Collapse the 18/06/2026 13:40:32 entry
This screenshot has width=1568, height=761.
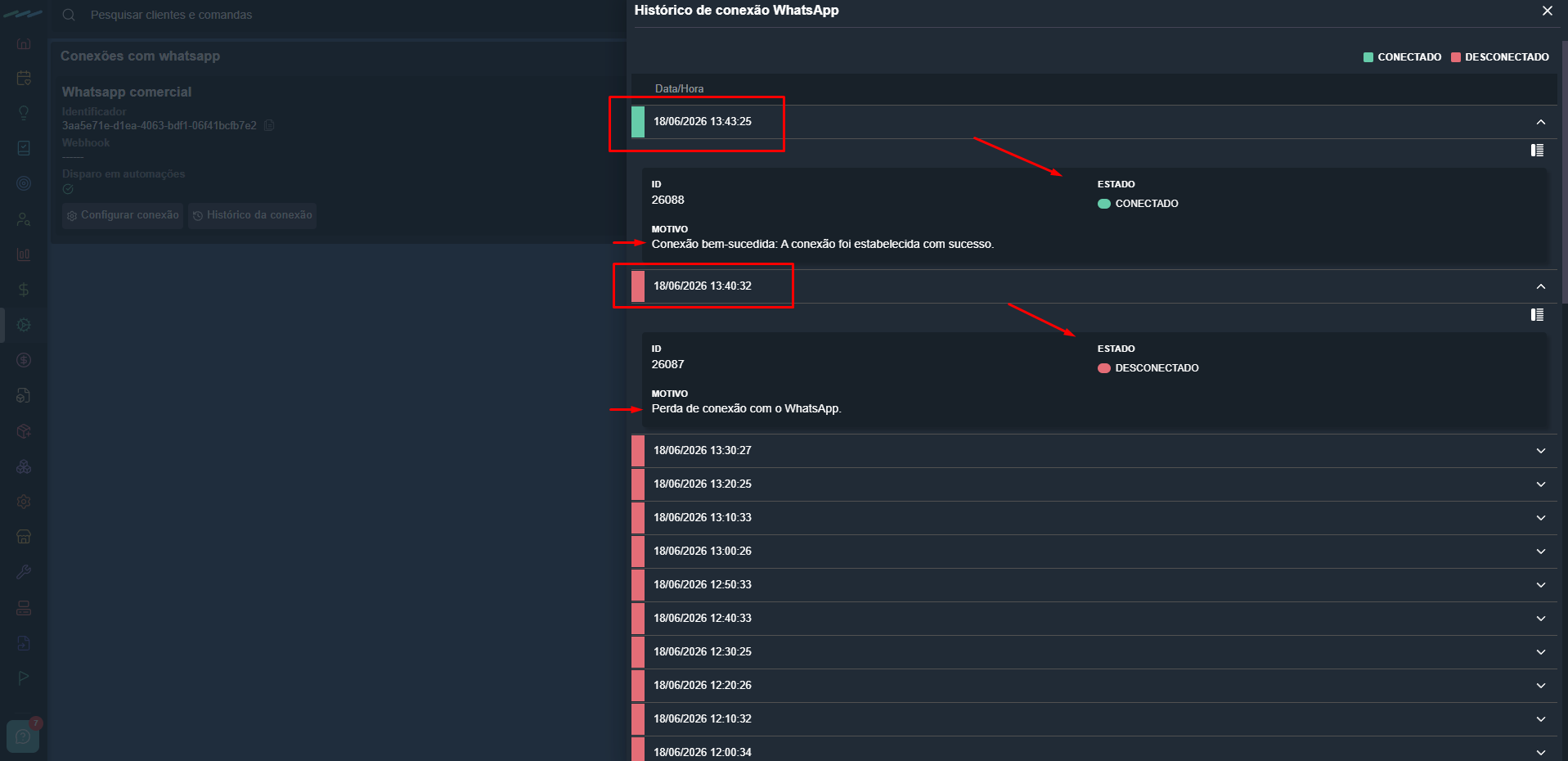(x=1540, y=286)
